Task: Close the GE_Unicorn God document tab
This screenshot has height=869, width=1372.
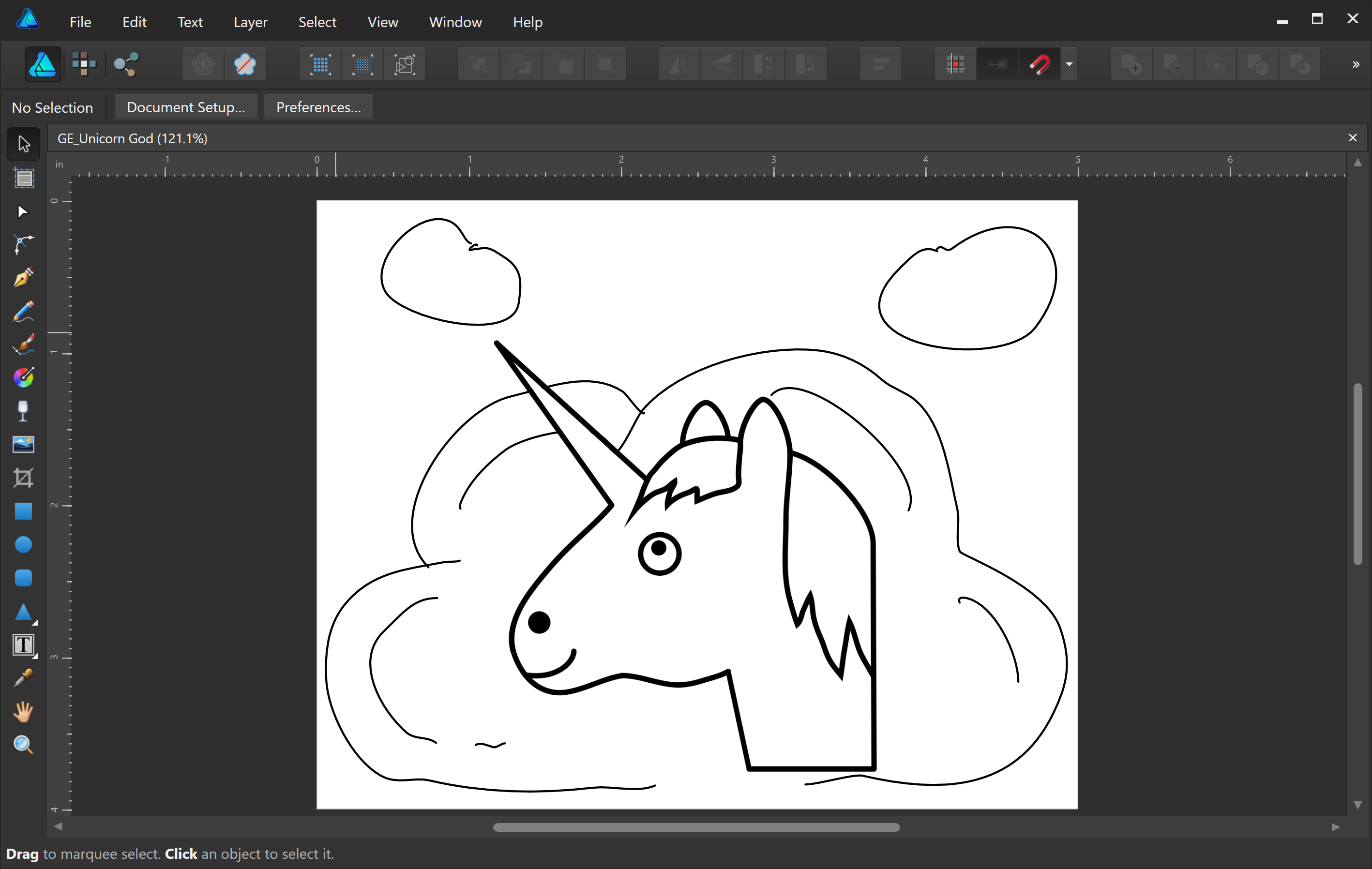Action: coord(1353,137)
